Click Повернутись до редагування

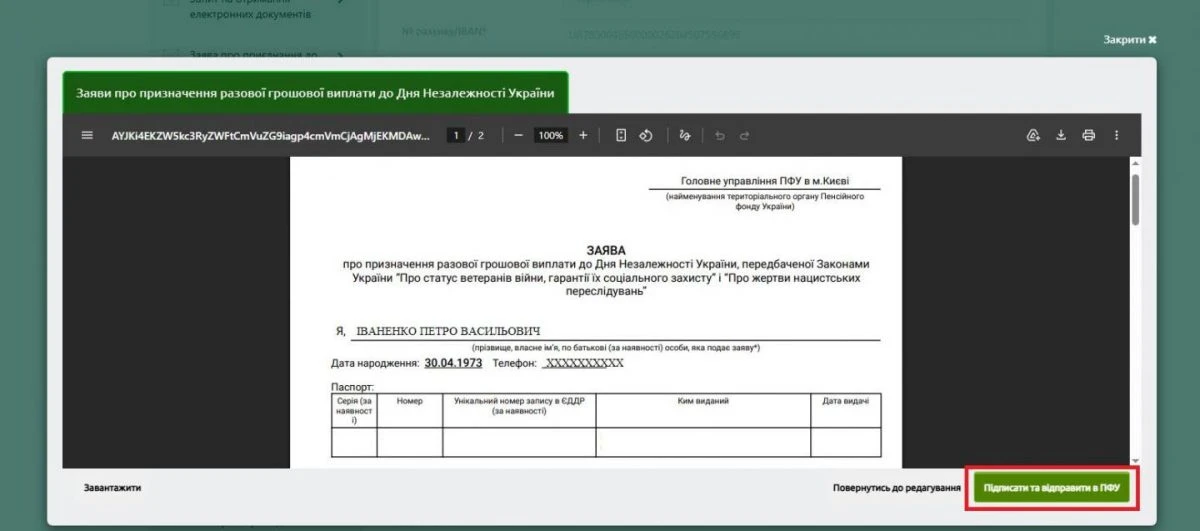[897, 488]
